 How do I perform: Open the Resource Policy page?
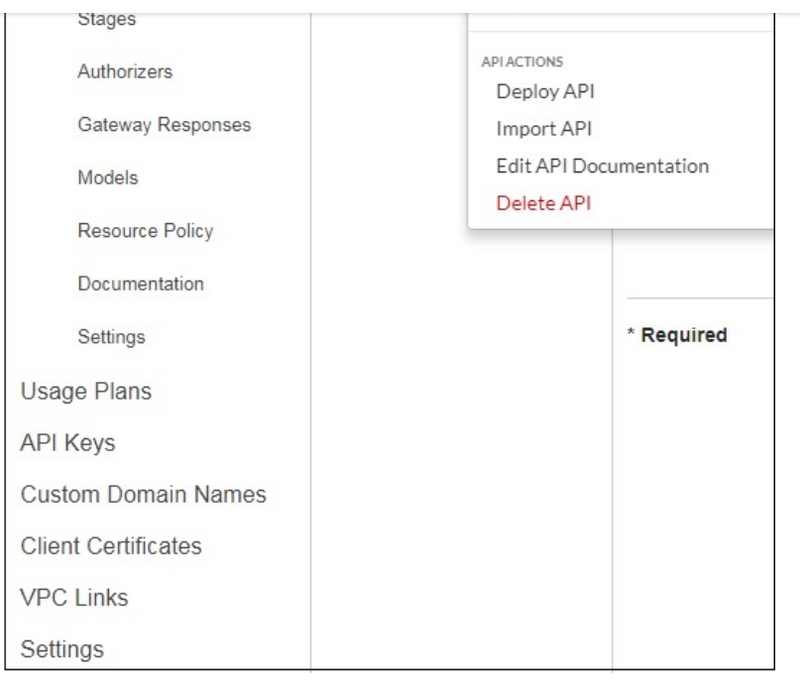tap(145, 231)
